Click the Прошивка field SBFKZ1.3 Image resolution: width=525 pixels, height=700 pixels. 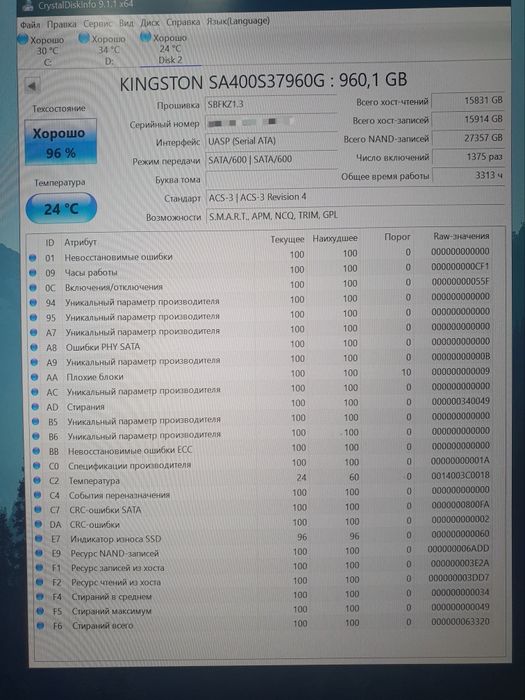pos(271,104)
